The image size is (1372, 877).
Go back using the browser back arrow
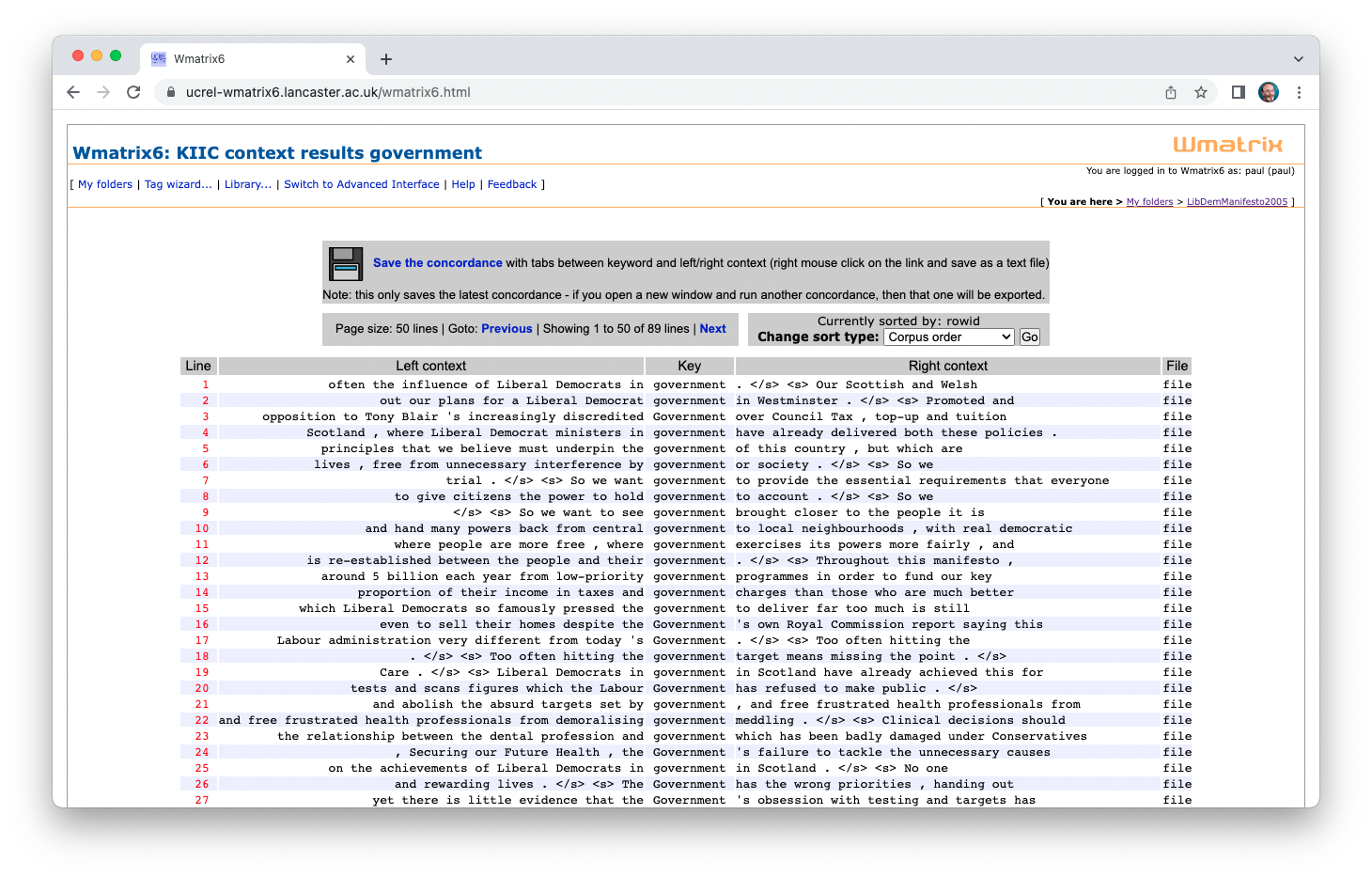[73, 92]
